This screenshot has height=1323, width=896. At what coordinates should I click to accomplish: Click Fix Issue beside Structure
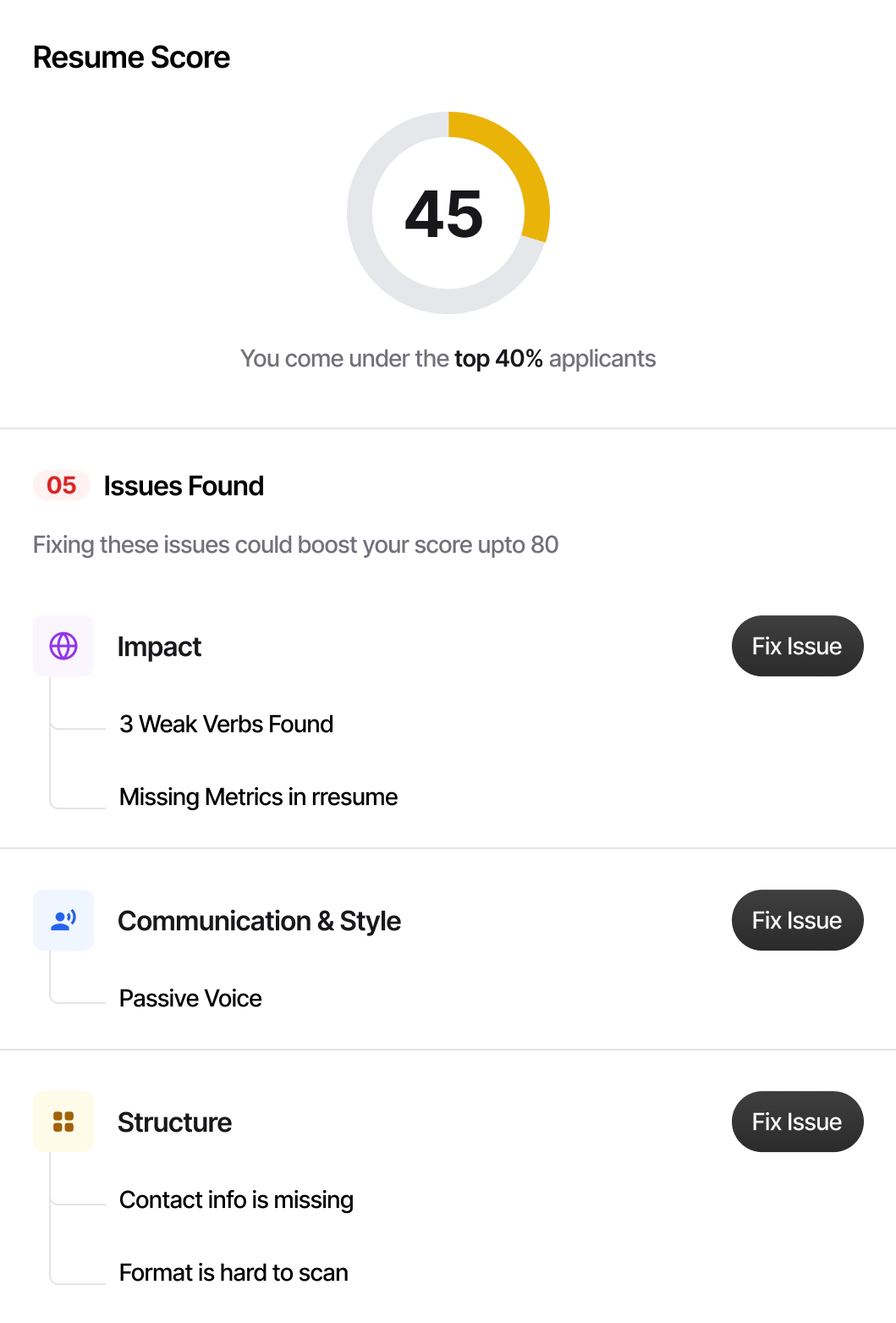pyautogui.click(x=796, y=1122)
